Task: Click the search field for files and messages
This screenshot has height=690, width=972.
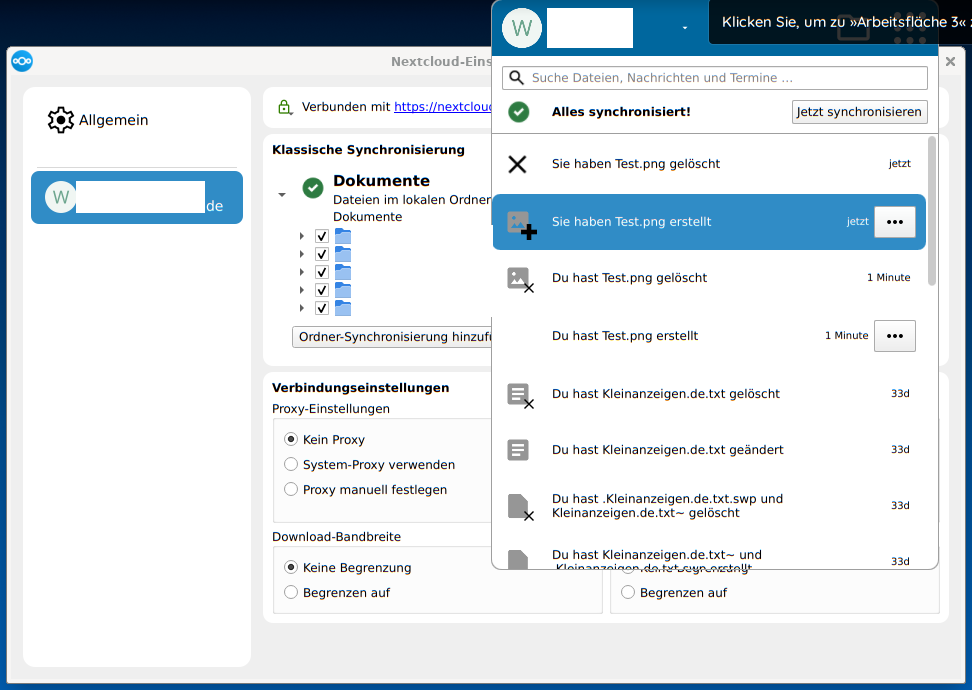Action: coord(715,77)
